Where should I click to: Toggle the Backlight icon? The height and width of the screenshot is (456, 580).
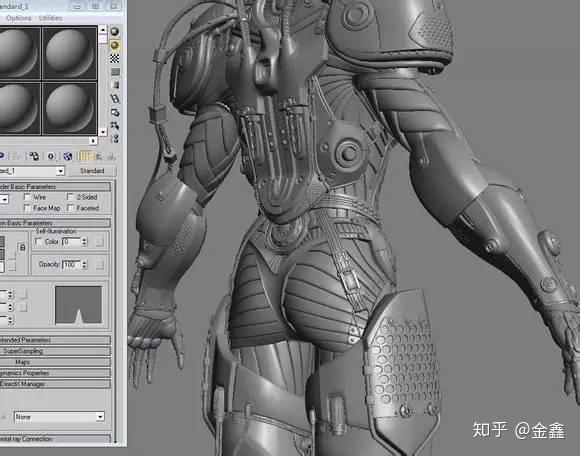pos(115,45)
